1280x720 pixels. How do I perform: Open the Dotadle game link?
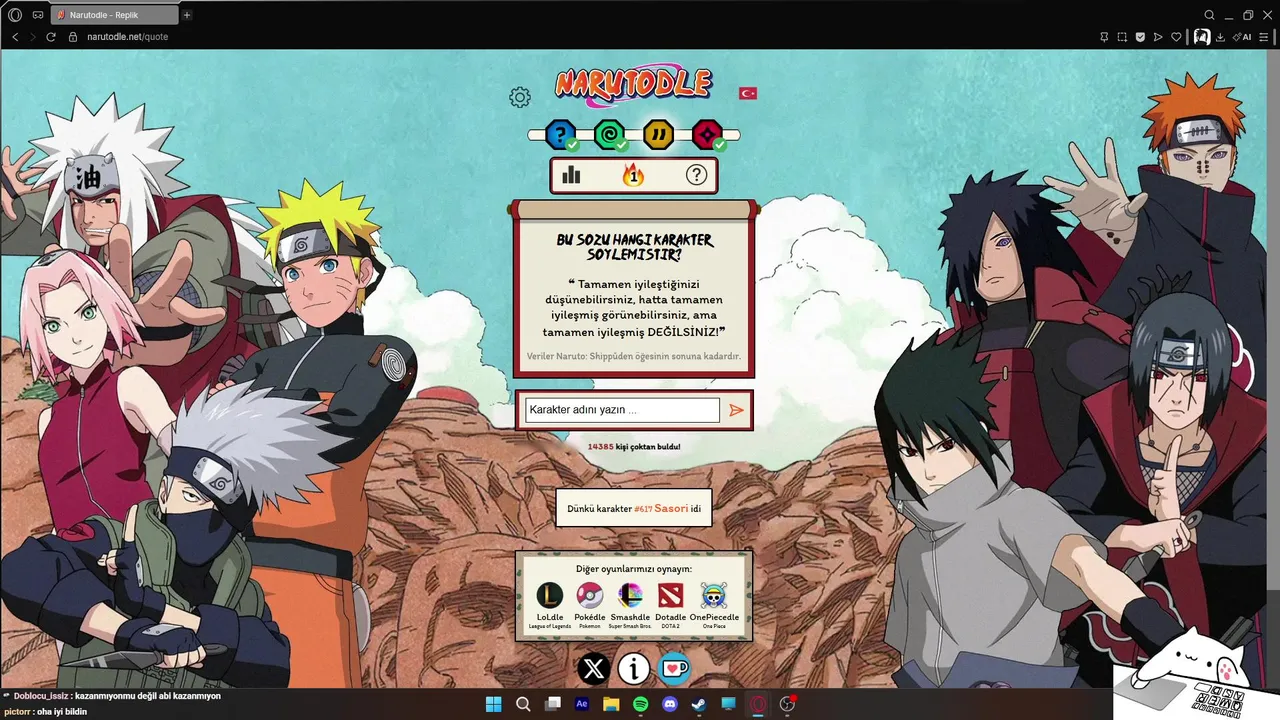[670, 605]
